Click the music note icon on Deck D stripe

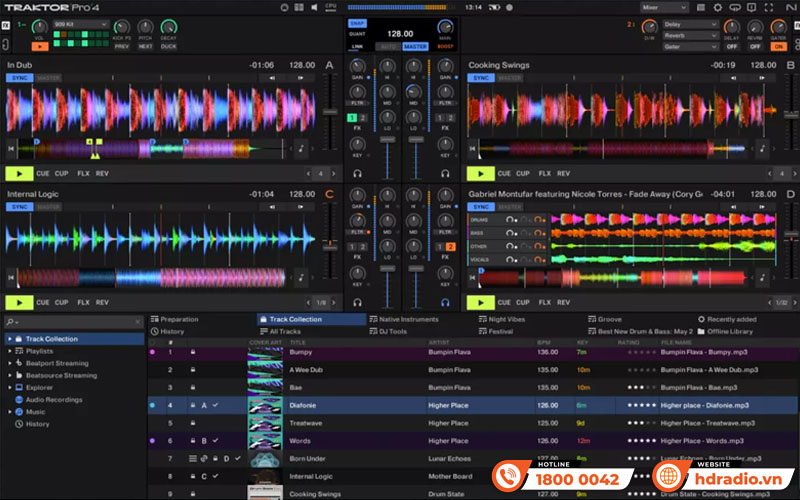(x=762, y=278)
